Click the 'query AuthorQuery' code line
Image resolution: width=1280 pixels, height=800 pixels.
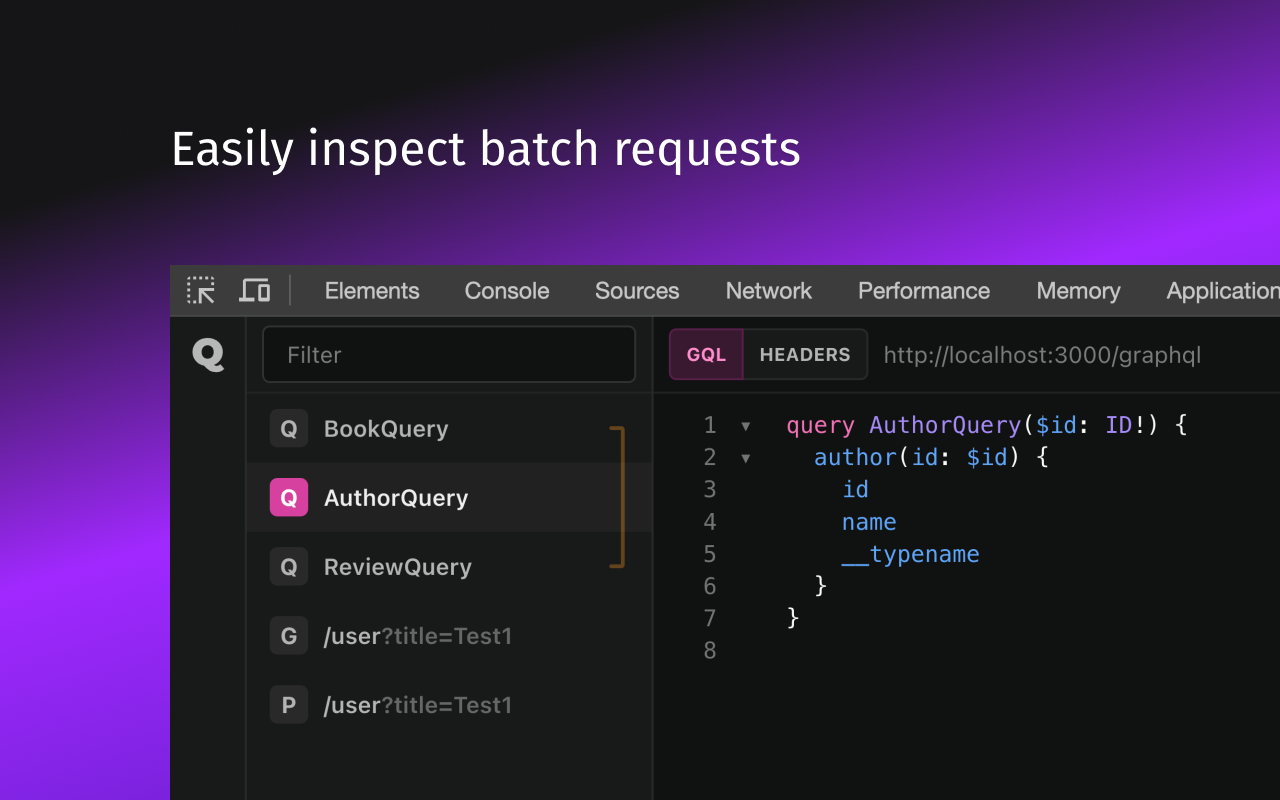pos(986,425)
